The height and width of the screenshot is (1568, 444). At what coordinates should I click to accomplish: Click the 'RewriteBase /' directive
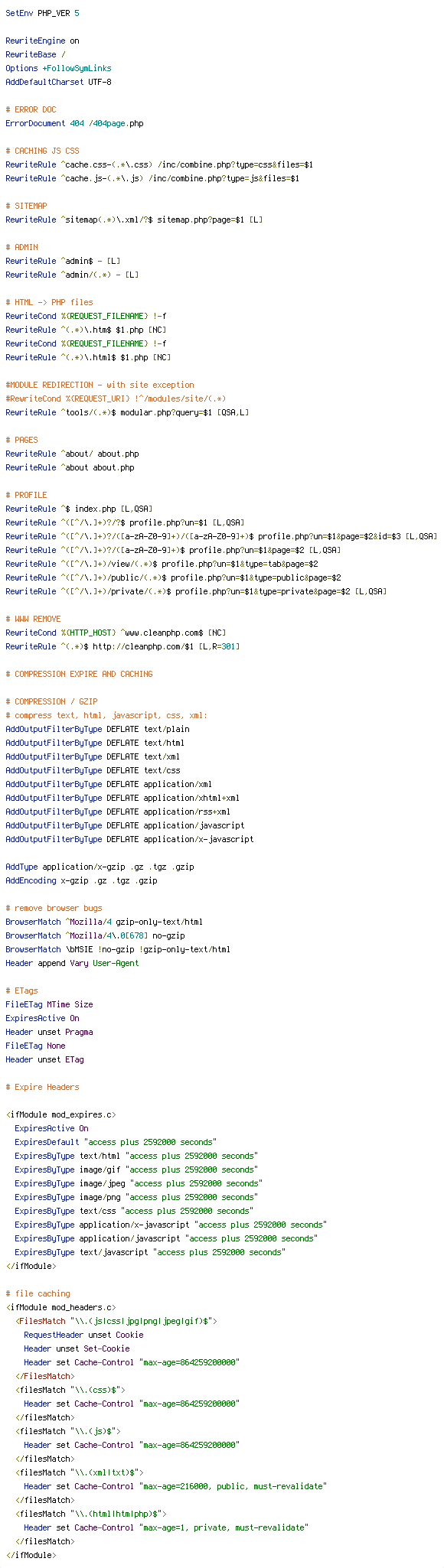pos(35,55)
